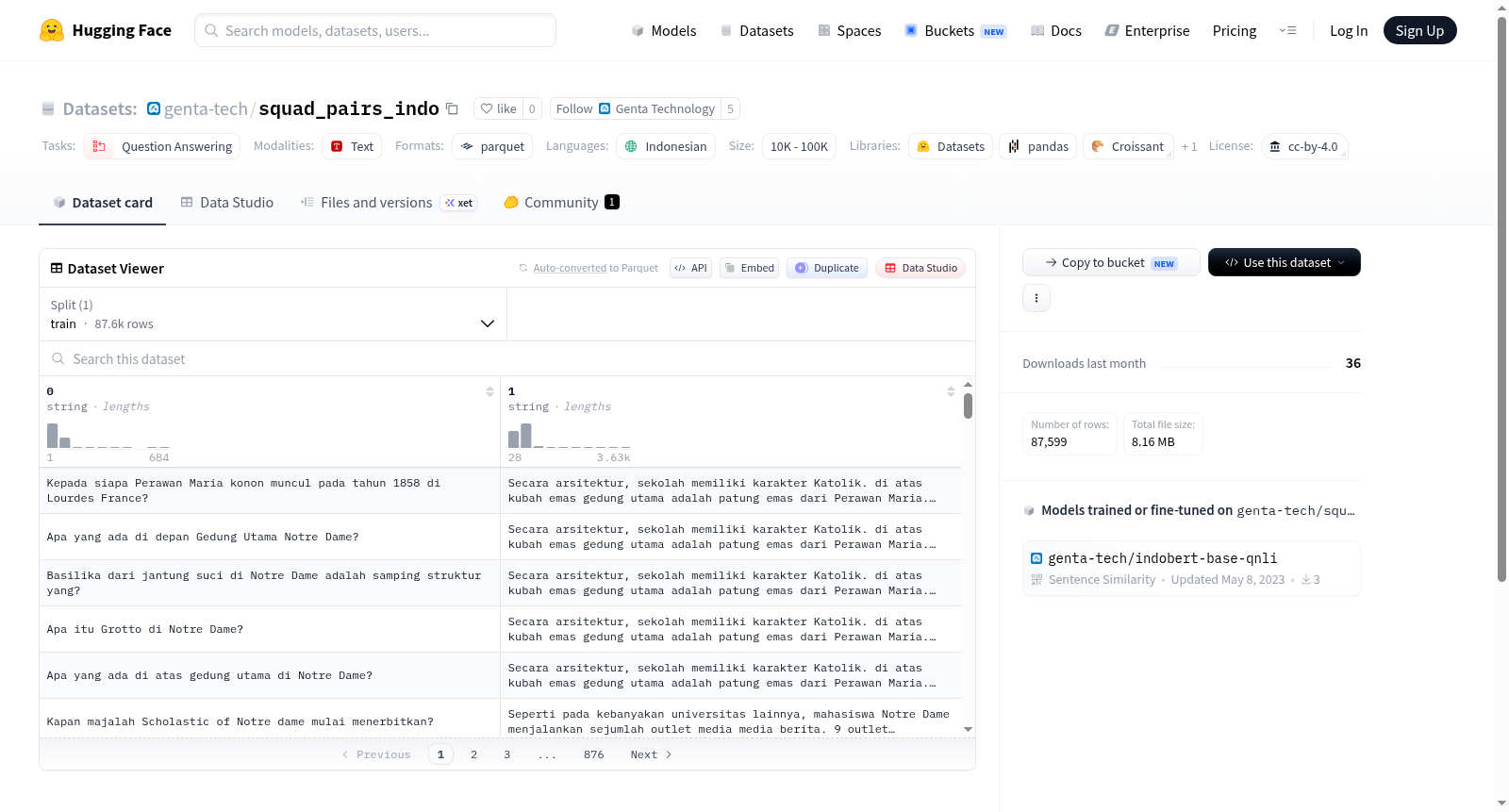Click the pandas library tag
Screen dimensions: 1509x812
(1038, 146)
